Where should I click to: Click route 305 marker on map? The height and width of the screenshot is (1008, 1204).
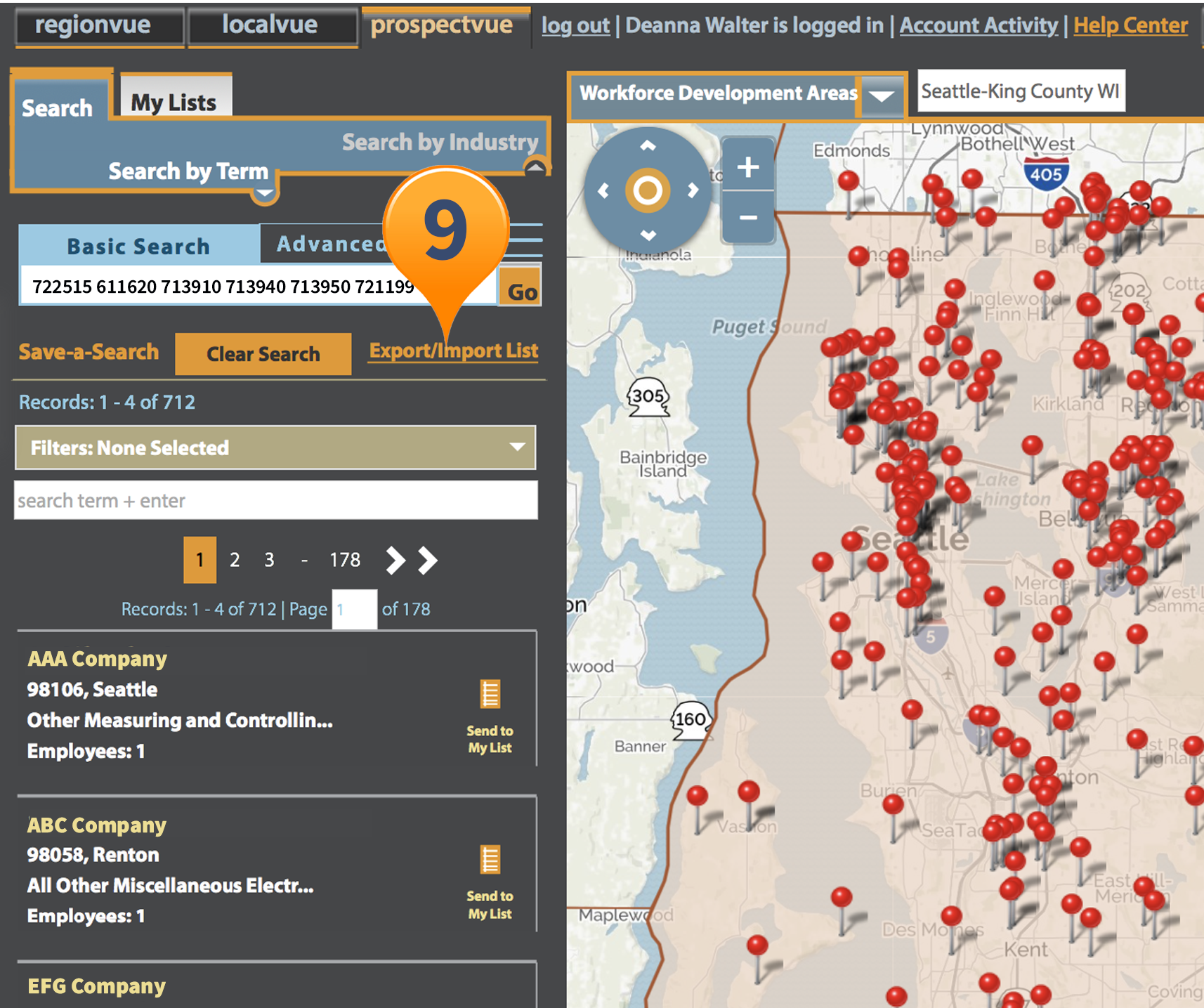pos(648,397)
